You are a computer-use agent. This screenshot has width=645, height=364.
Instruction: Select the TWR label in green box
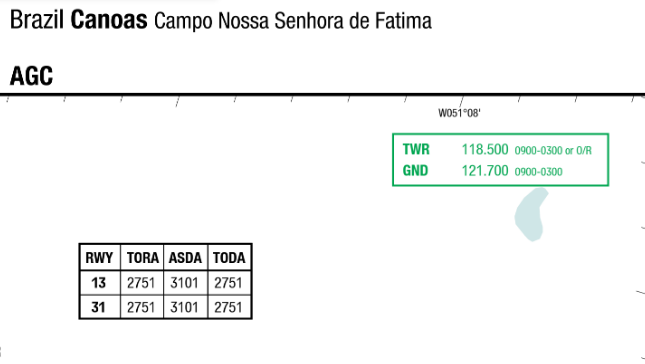[x=416, y=149]
